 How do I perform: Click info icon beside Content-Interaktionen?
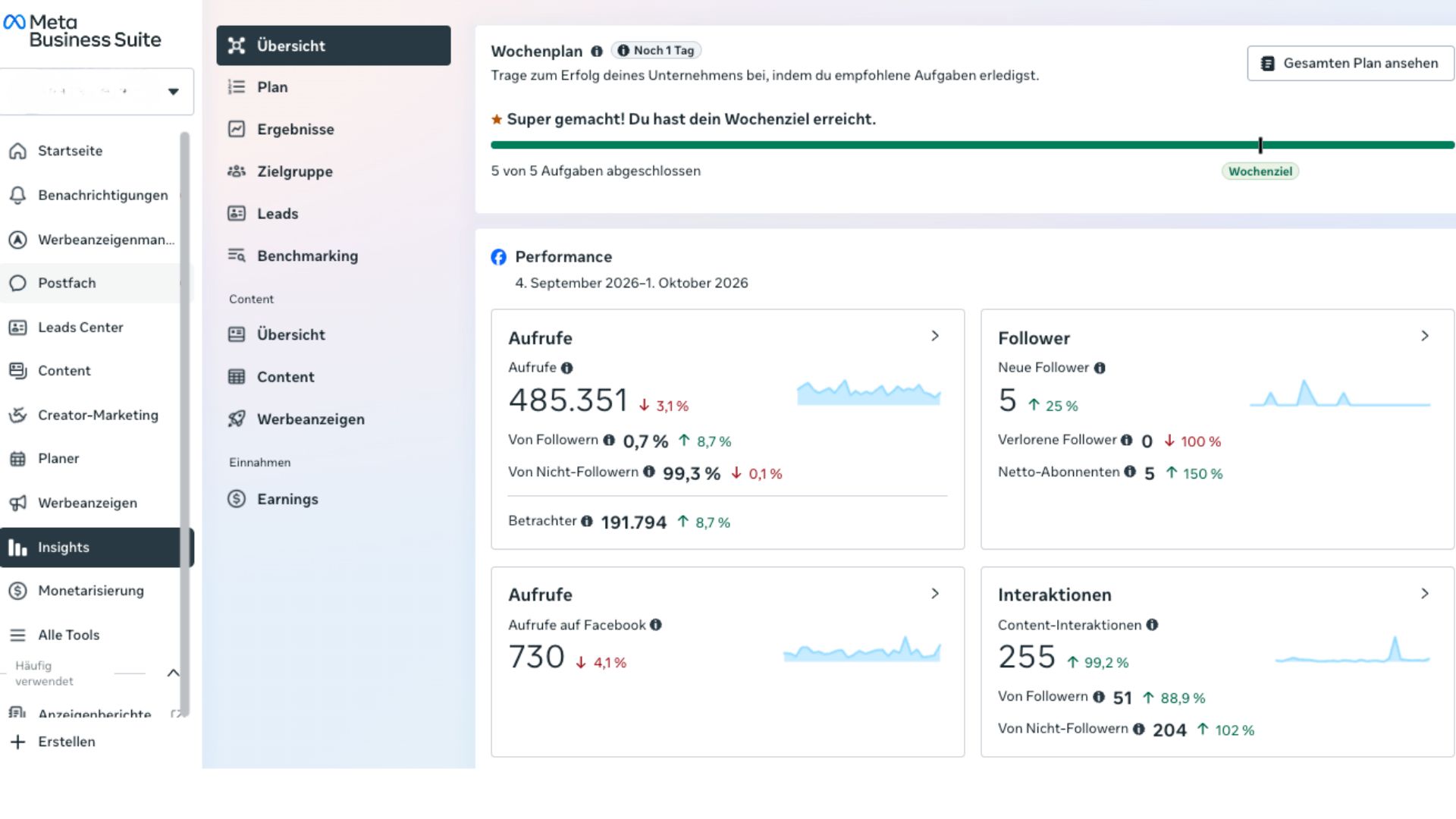1152,625
